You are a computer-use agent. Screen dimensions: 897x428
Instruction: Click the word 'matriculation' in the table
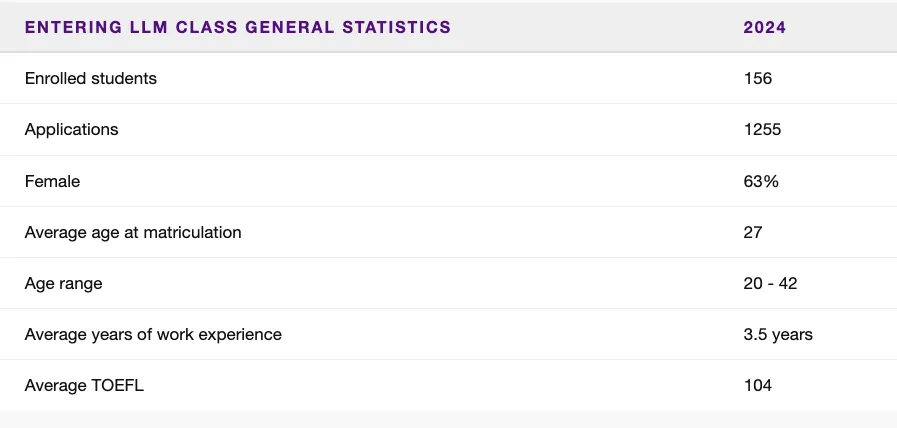click(x=192, y=232)
